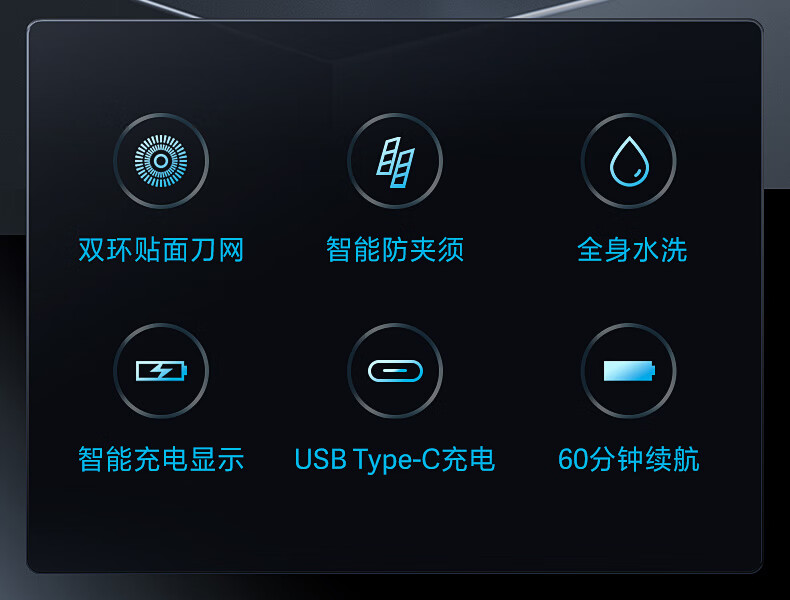Open the 智能防夹须 feature text
The image size is (790, 600).
395,250
